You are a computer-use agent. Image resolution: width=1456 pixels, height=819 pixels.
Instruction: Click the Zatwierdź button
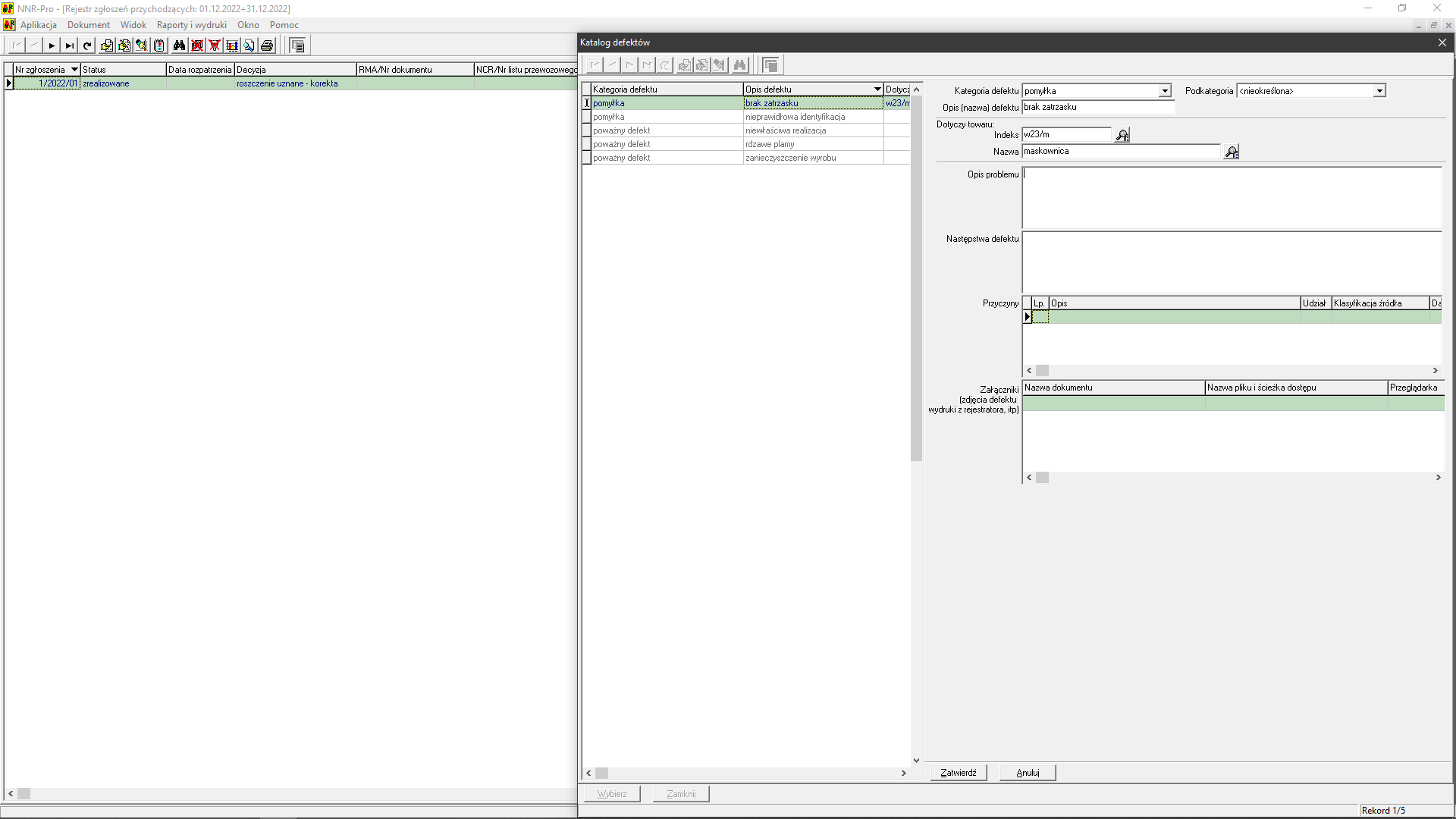coord(959,773)
